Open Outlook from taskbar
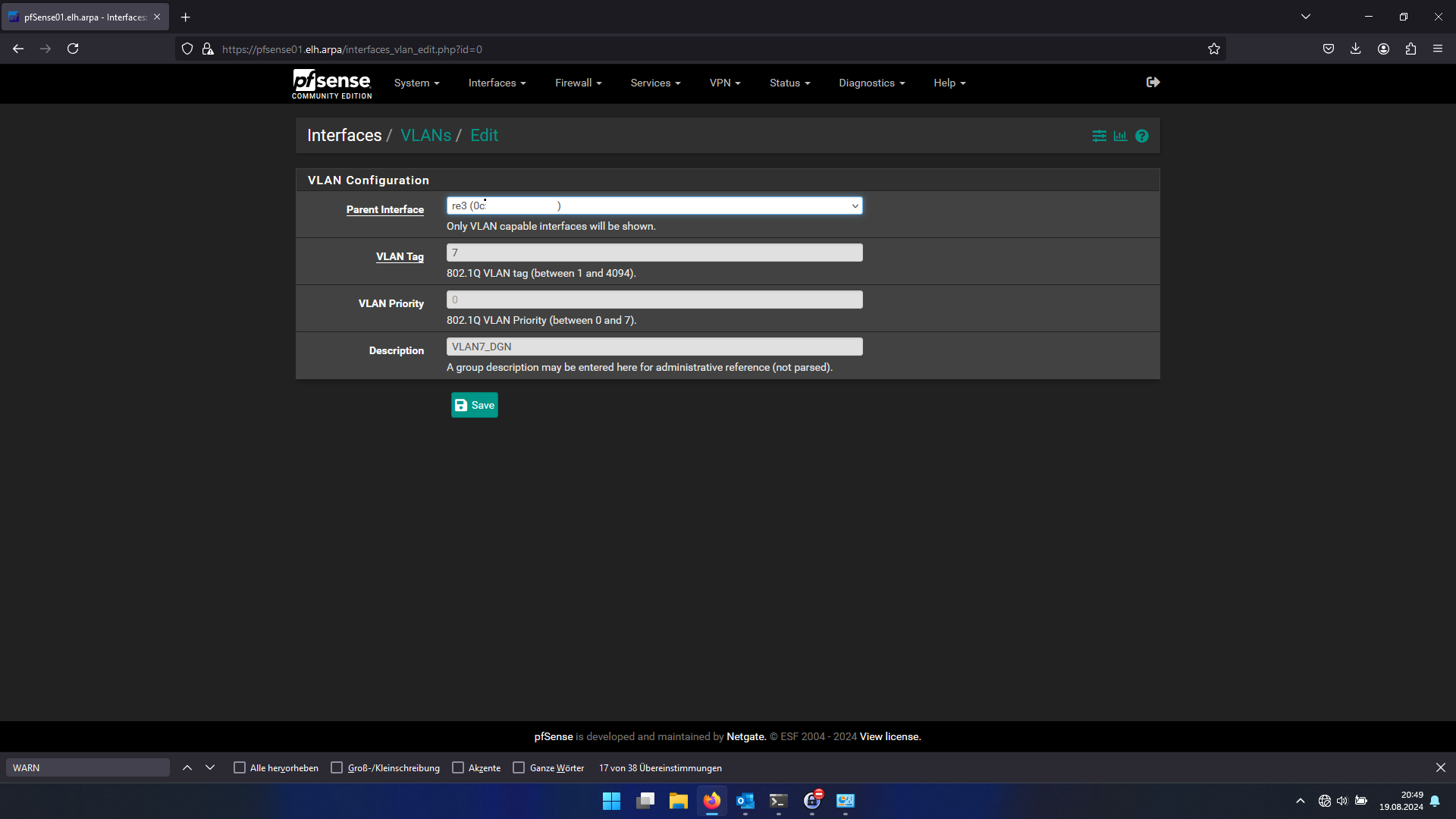Image resolution: width=1456 pixels, height=819 pixels. [745, 801]
